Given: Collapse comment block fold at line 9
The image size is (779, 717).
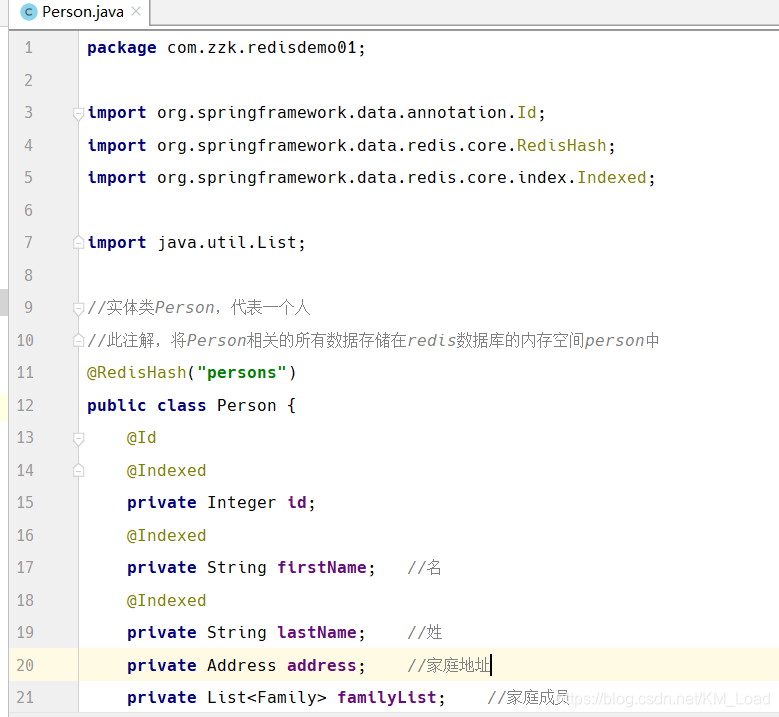Looking at the screenshot, I should pyautogui.click(x=78, y=309).
